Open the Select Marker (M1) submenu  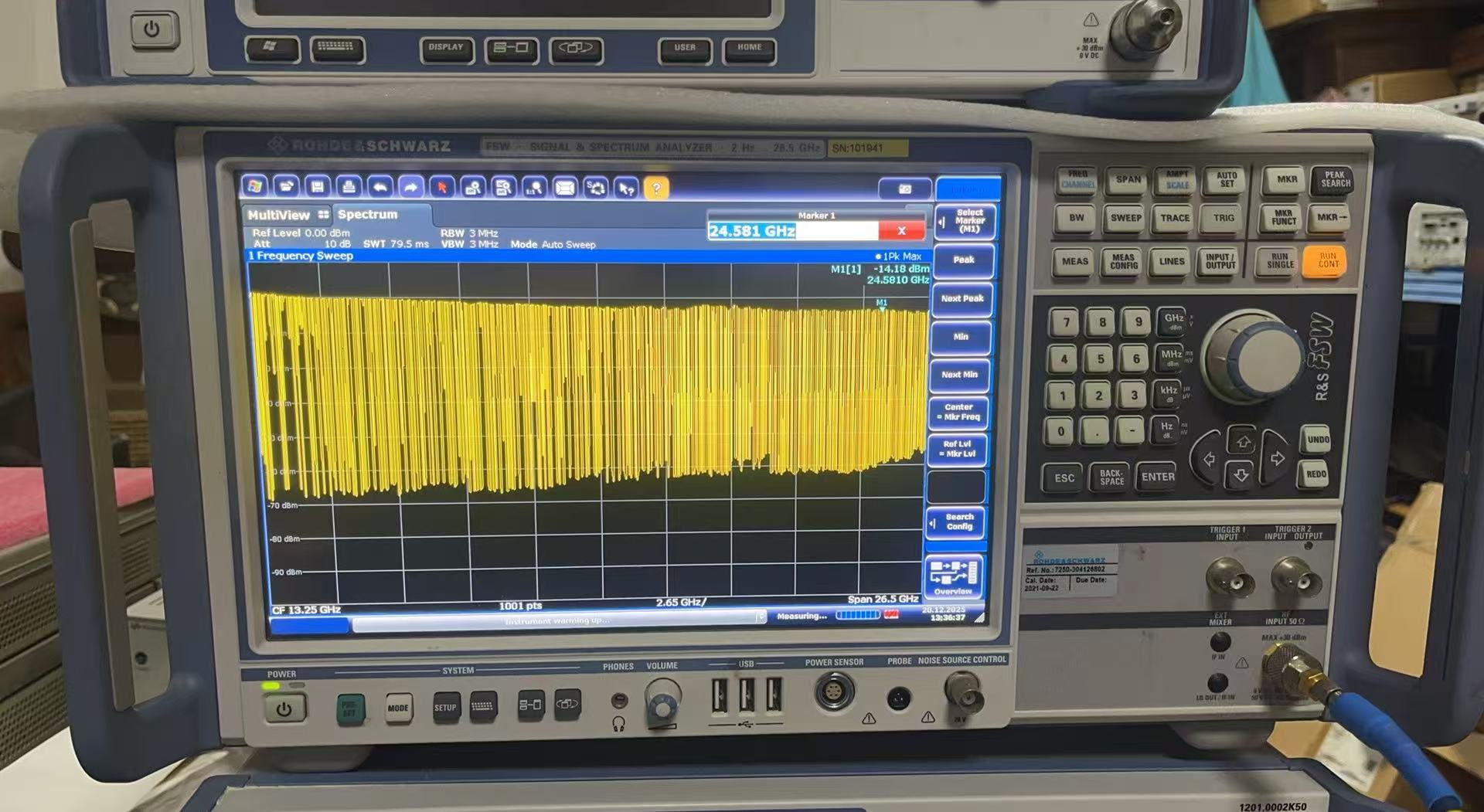coord(965,222)
